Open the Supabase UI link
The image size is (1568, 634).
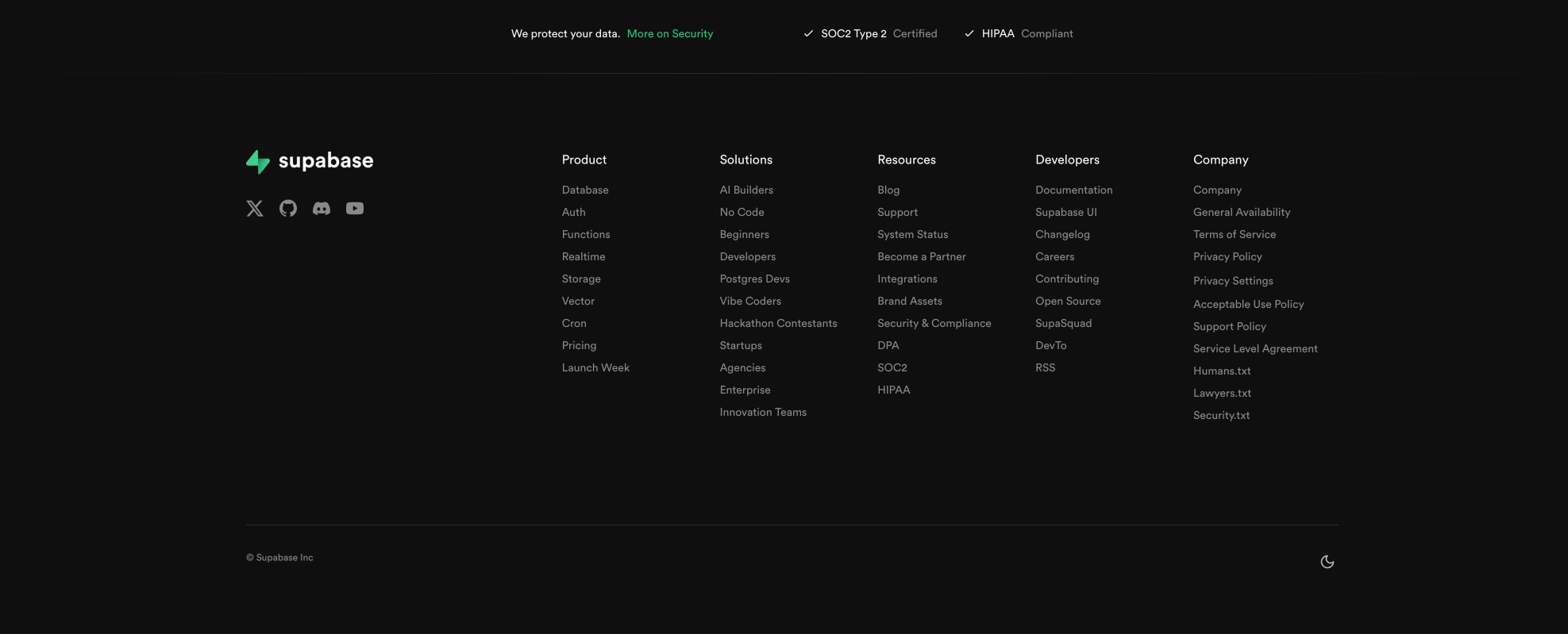(1066, 212)
